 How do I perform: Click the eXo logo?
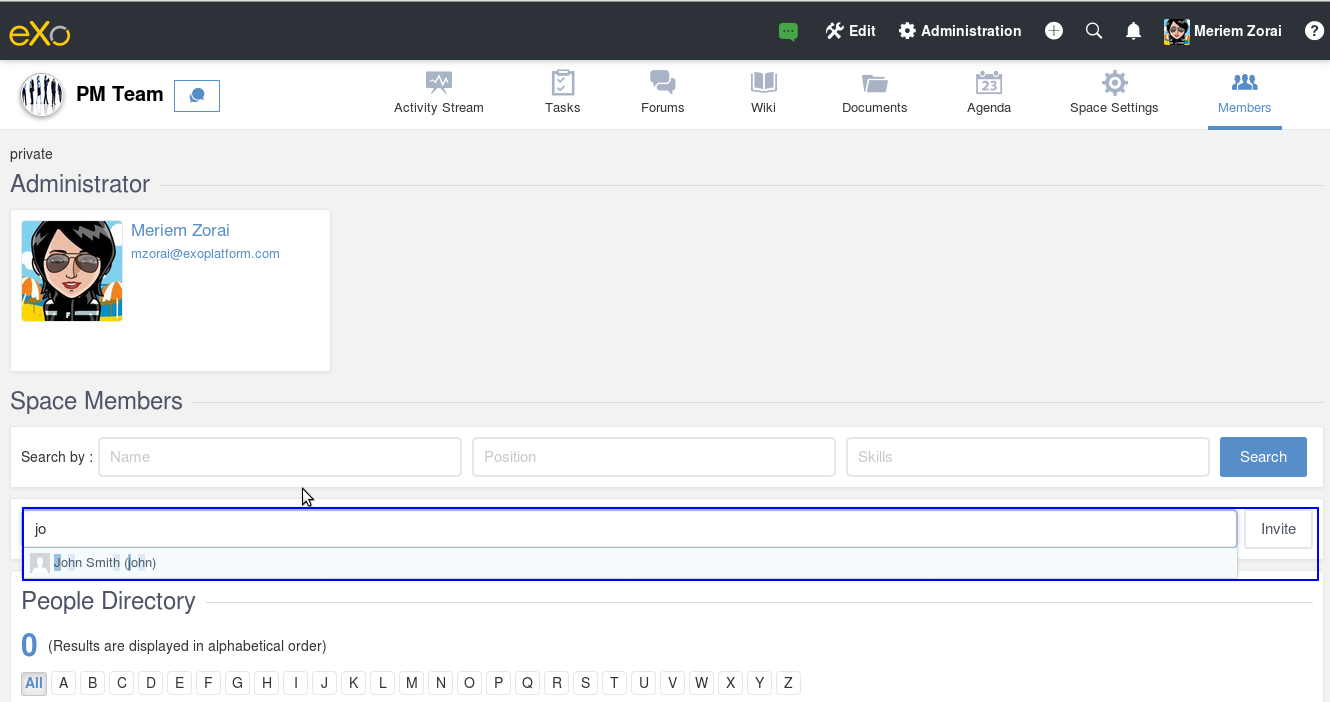tap(40, 33)
